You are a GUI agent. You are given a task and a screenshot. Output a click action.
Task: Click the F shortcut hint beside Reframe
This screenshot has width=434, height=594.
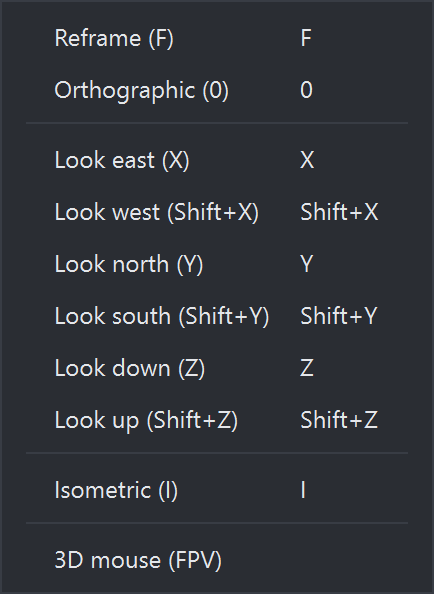[306, 38]
